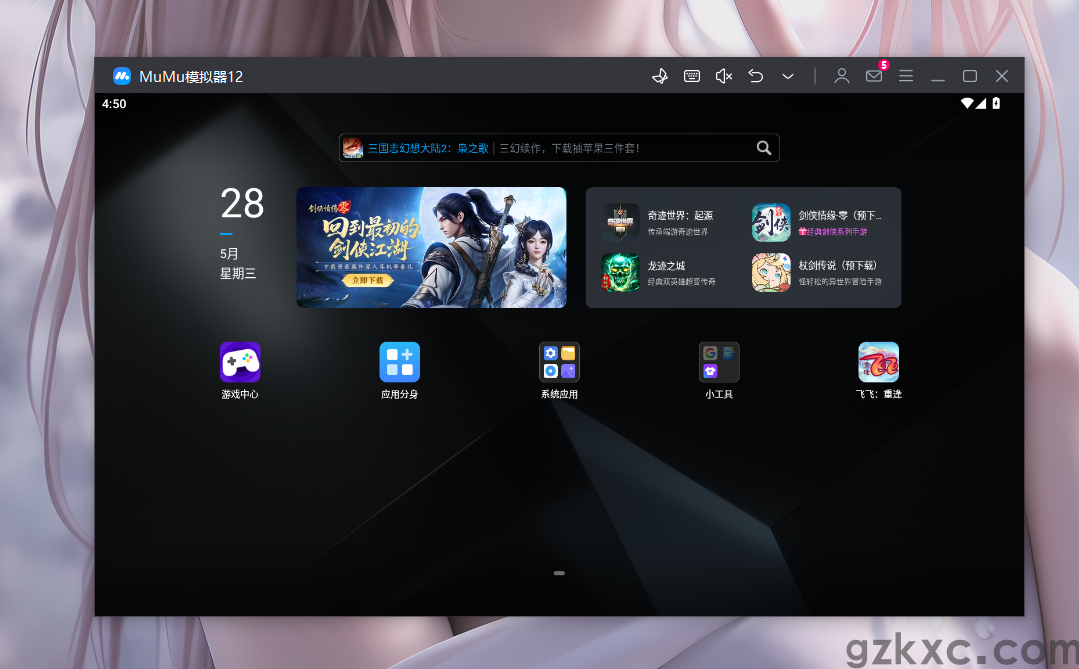The height and width of the screenshot is (669, 1079).
Task: Open the mail messages icon
Action: 874,76
